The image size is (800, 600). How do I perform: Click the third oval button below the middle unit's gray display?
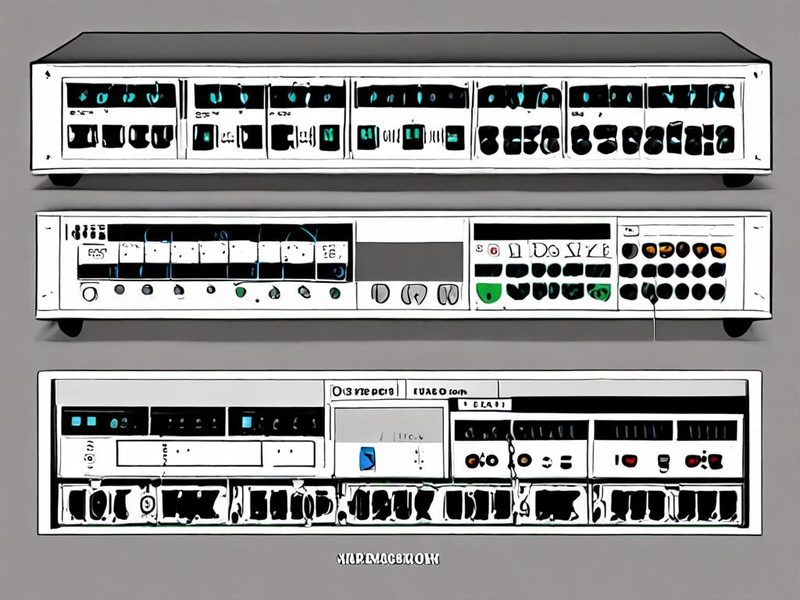click(448, 294)
